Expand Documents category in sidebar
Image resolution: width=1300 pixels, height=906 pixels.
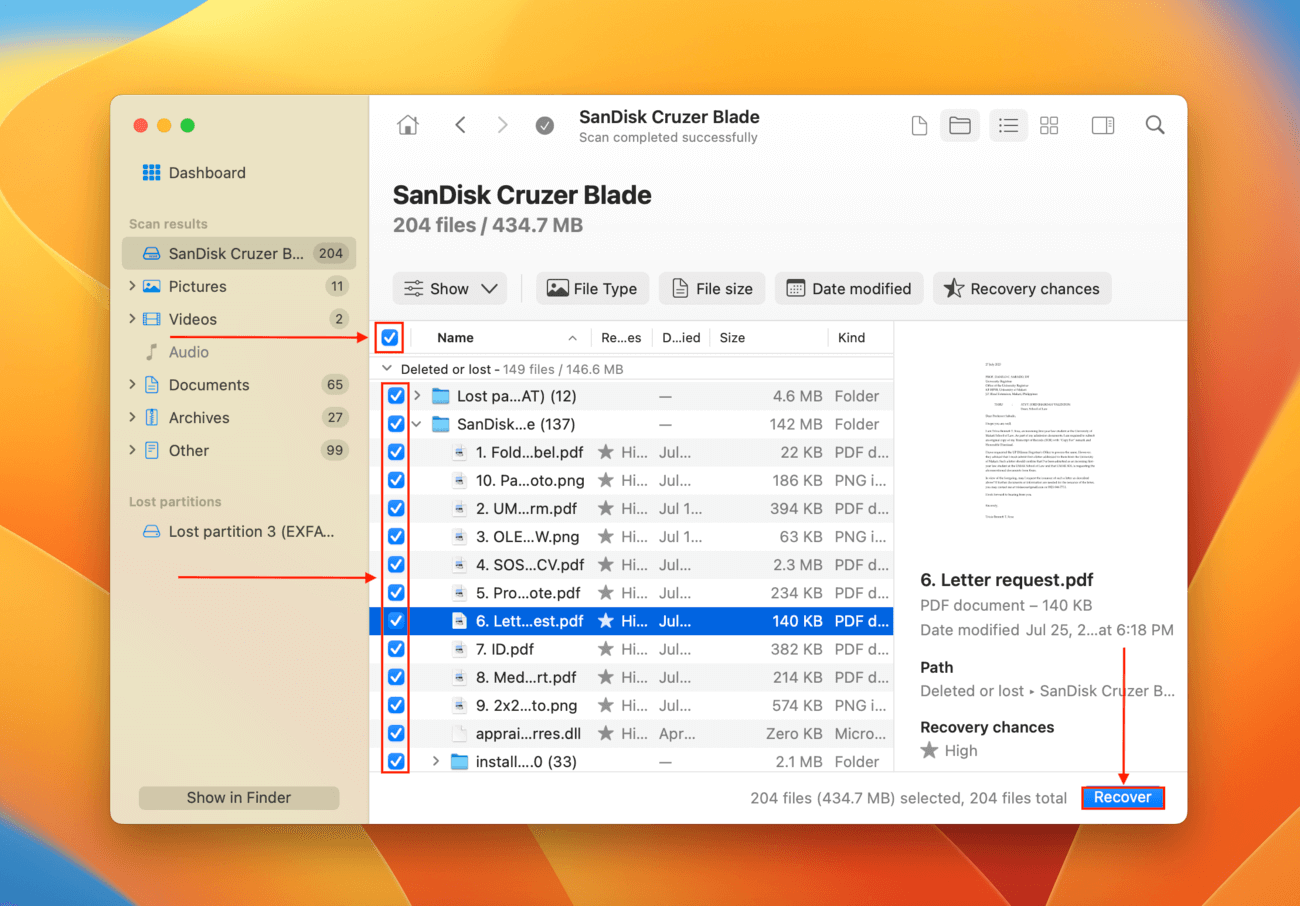[132, 385]
